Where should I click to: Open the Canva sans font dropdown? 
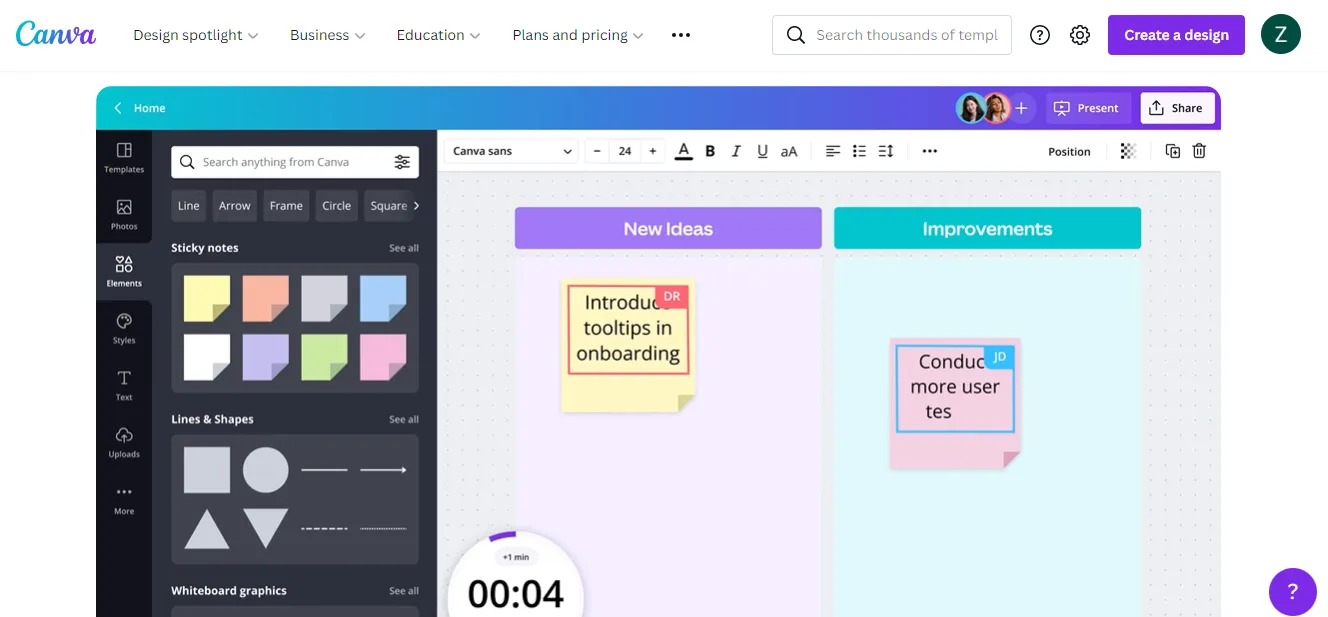[511, 151]
